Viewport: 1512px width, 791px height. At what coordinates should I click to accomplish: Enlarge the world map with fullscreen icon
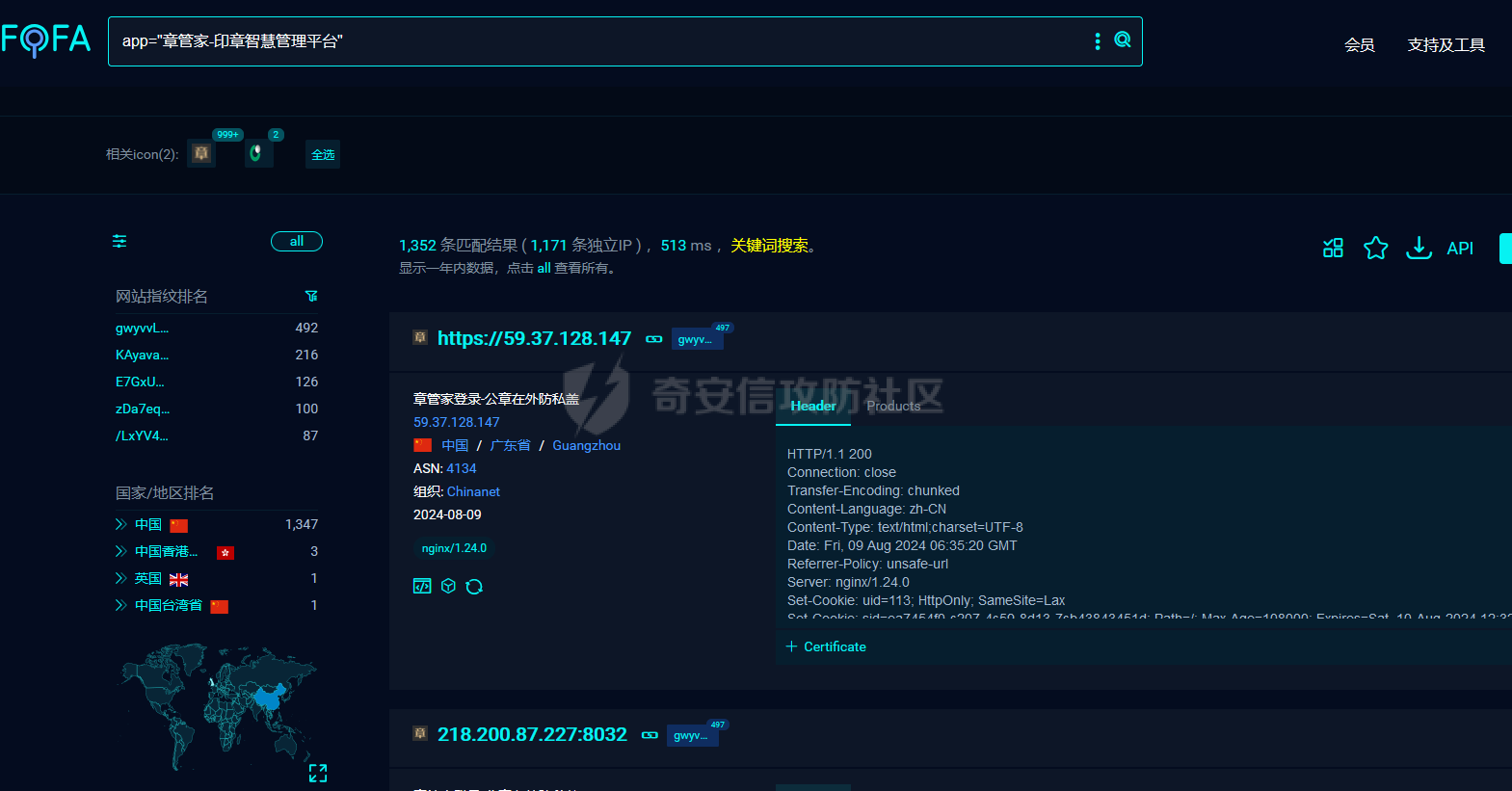coord(318,773)
